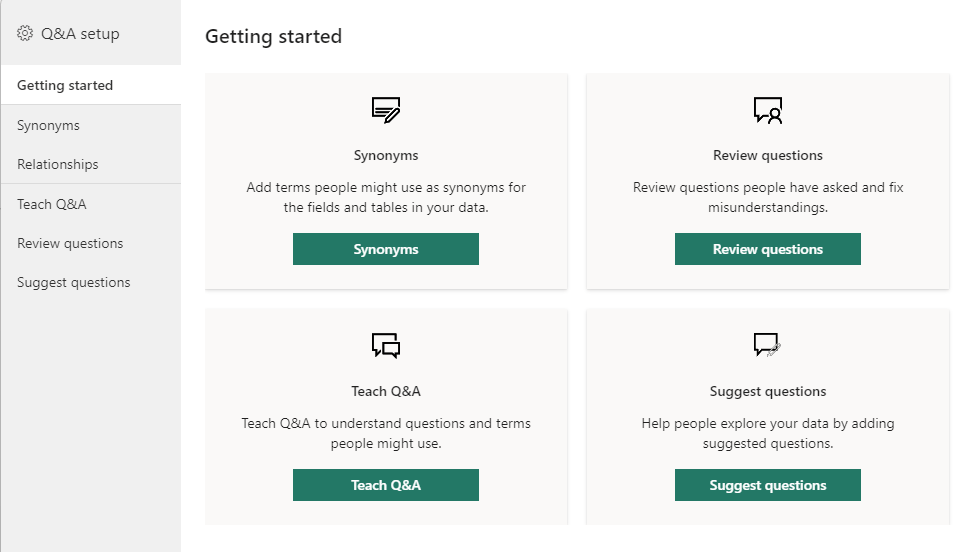Click the Suggest questions card heading text
963x552 pixels.
[768, 392]
